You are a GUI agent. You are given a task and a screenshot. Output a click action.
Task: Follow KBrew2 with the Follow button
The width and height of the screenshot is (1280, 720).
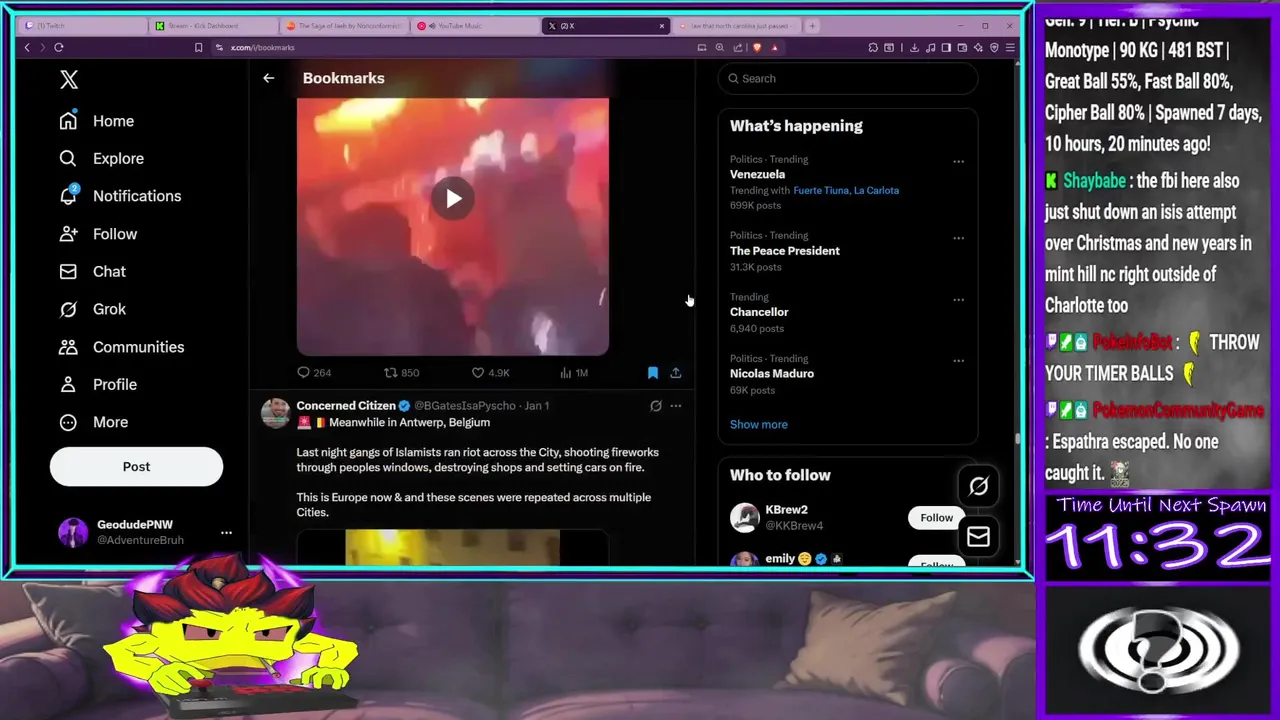click(x=936, y=518)
